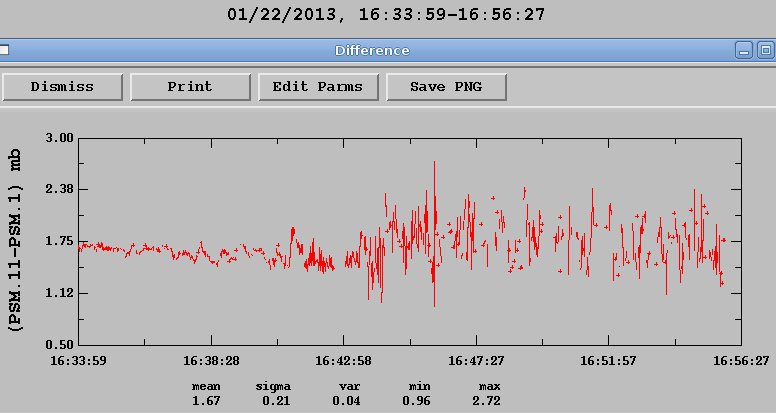Click y-axis value 2.38

[59, 189]
